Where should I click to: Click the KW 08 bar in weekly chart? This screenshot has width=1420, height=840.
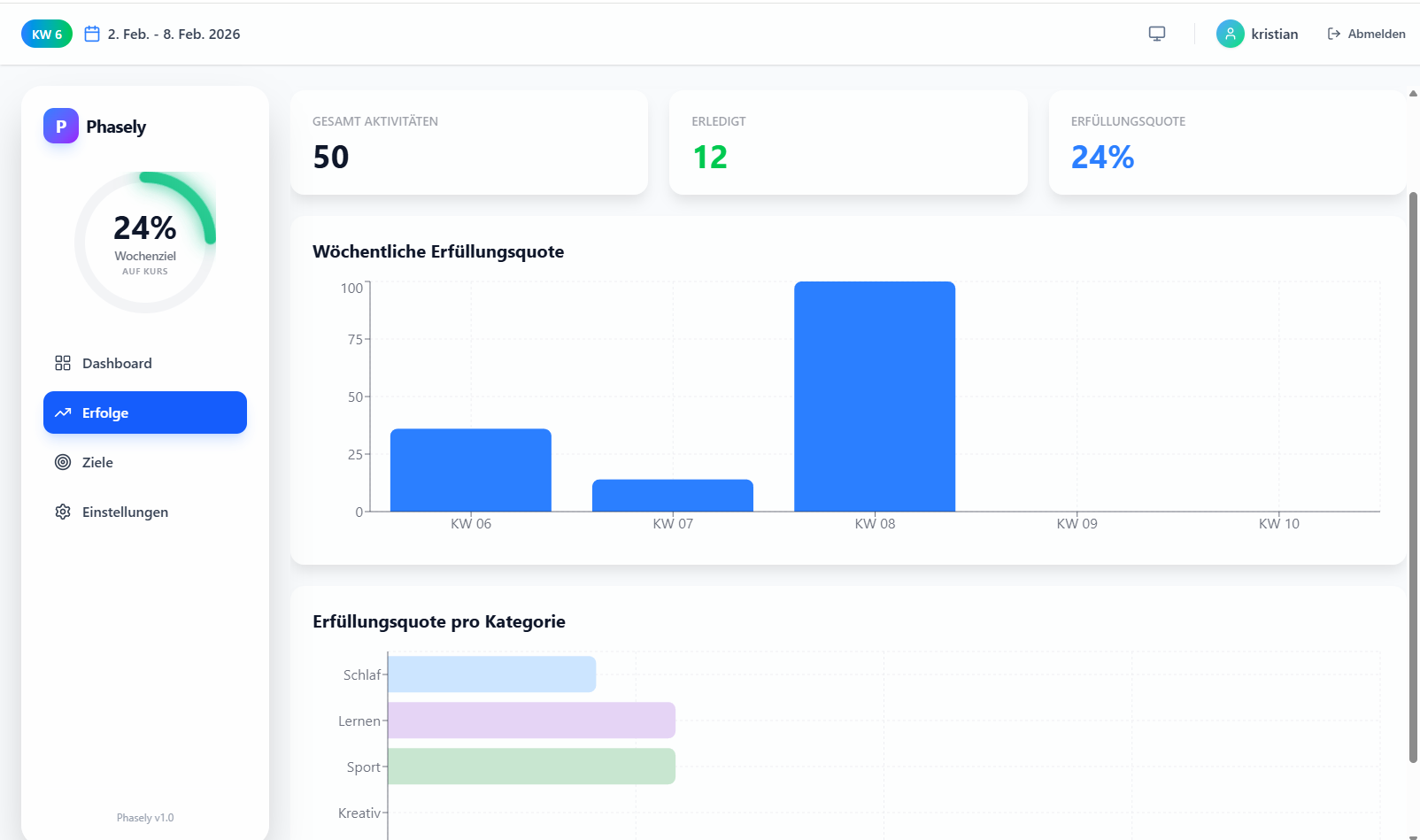[875, 397]
